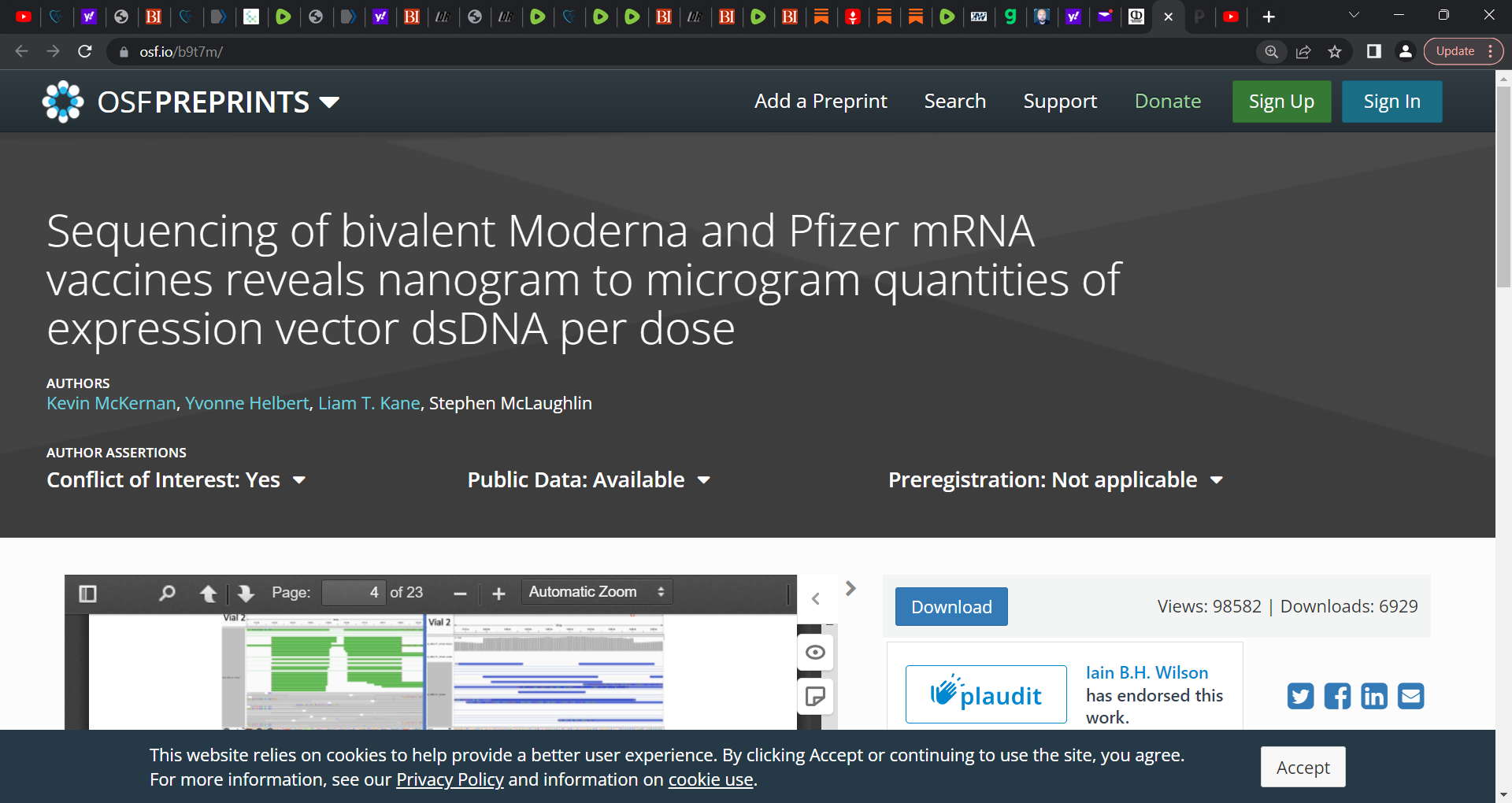Image resolution: width=1512 pixels, height=803 pixels.
Task: Open the tab search dropdown chevron
Action: (1354, 15)
